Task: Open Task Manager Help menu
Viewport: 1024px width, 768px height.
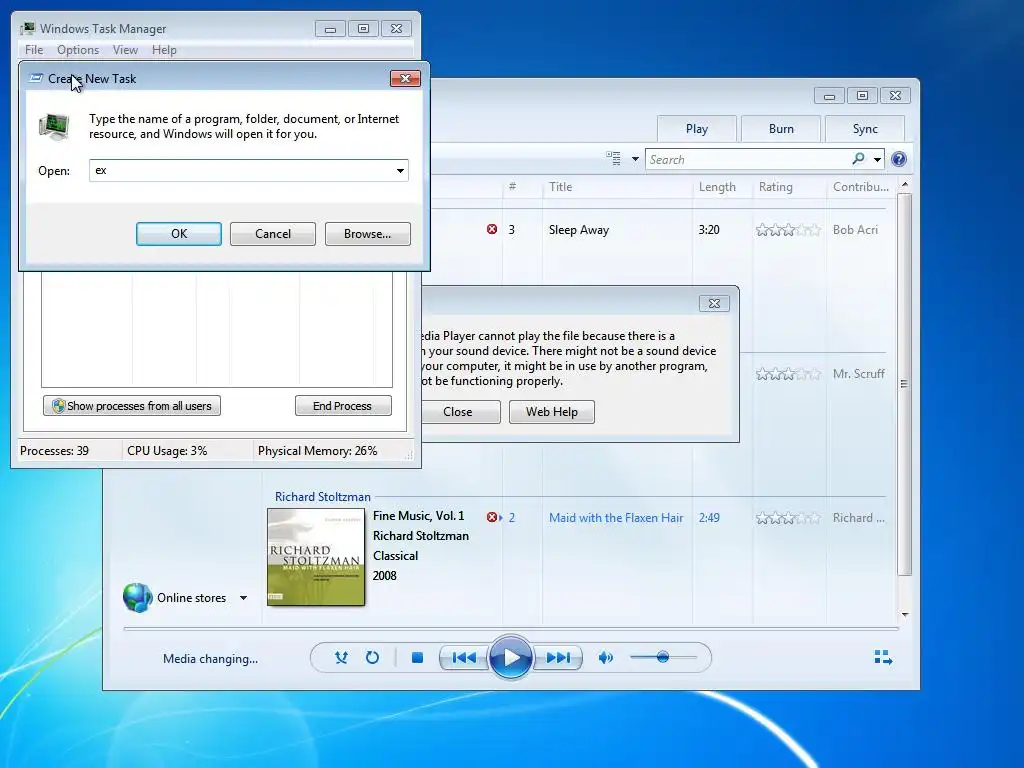Action: pos(164,50)
